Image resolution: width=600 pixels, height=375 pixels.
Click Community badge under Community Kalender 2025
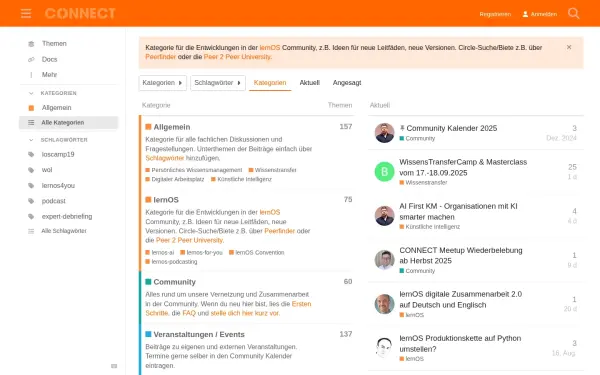(417, 139)
